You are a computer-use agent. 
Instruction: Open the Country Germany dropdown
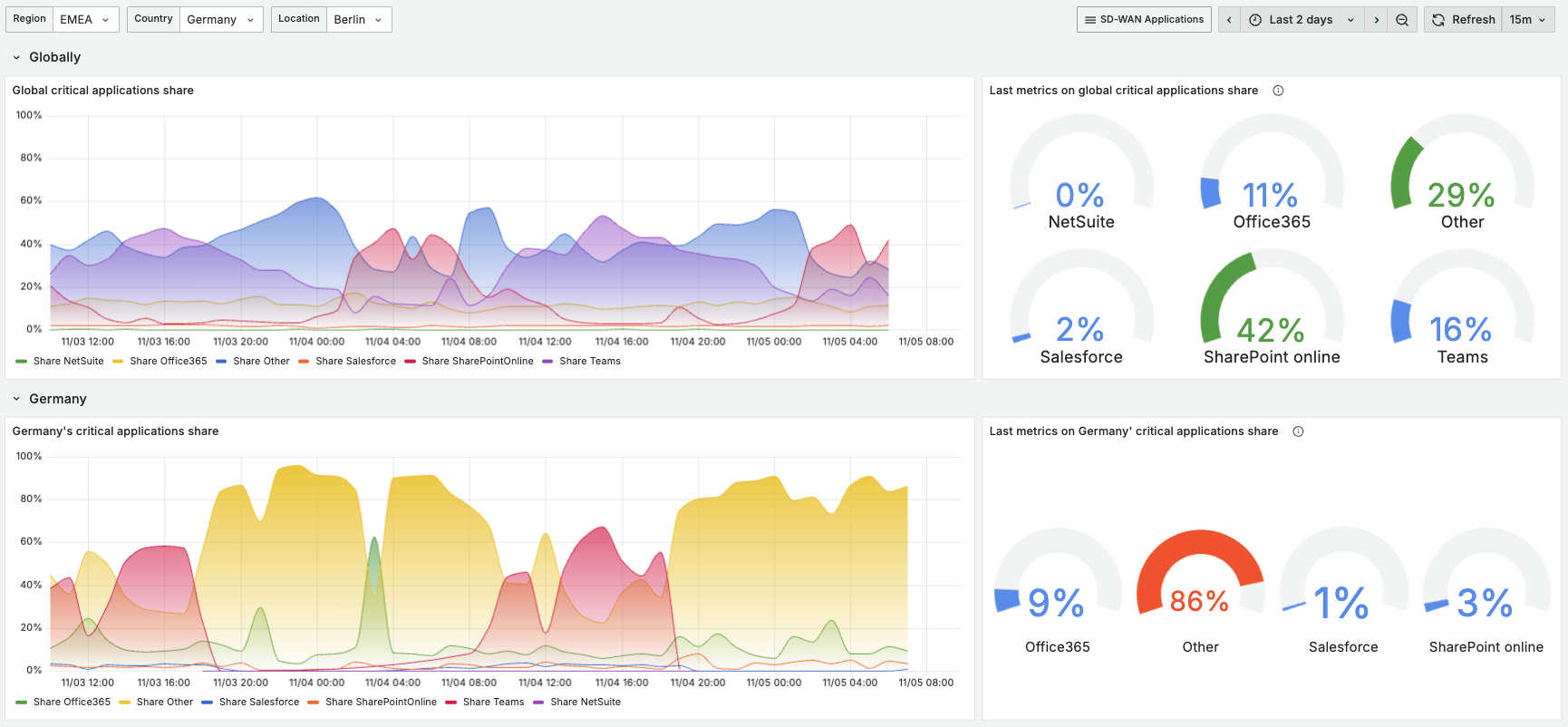(x=220, y=20)
